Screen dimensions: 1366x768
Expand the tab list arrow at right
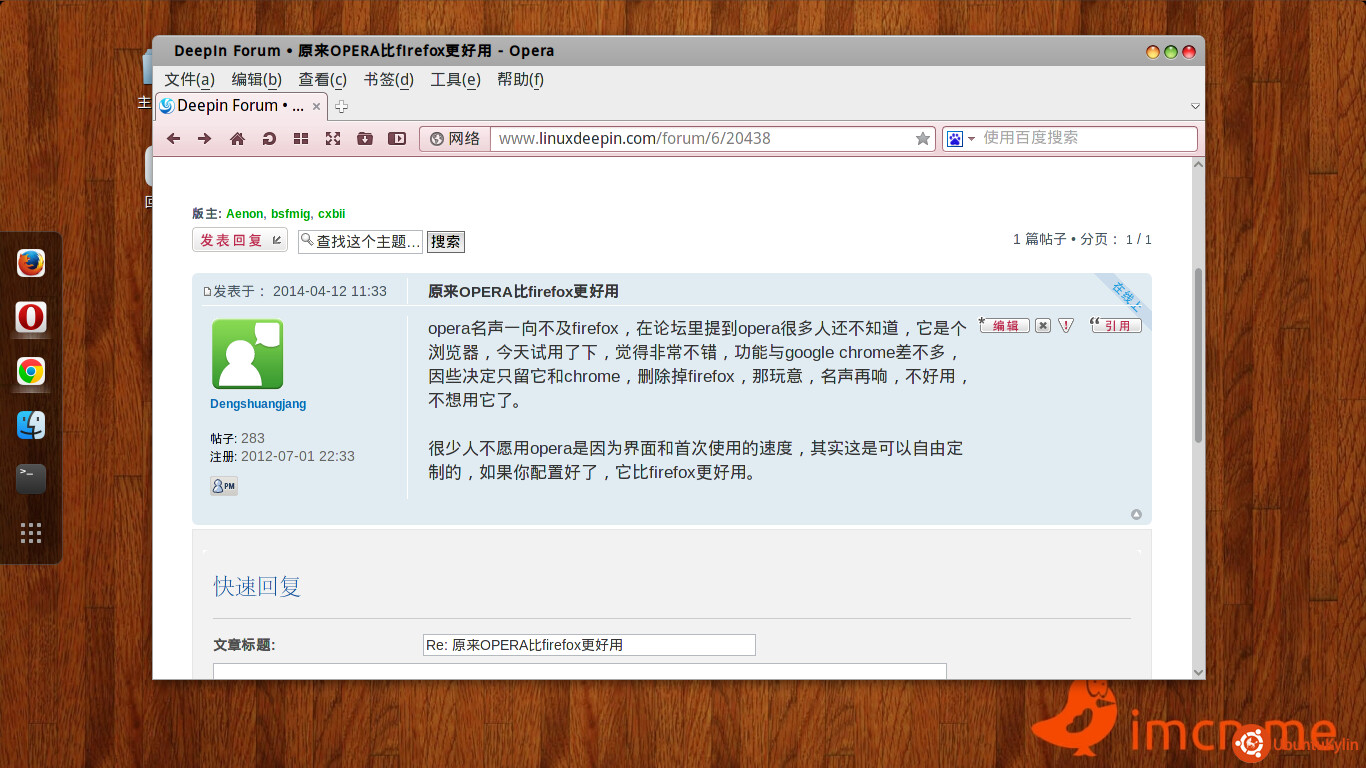1195,106
